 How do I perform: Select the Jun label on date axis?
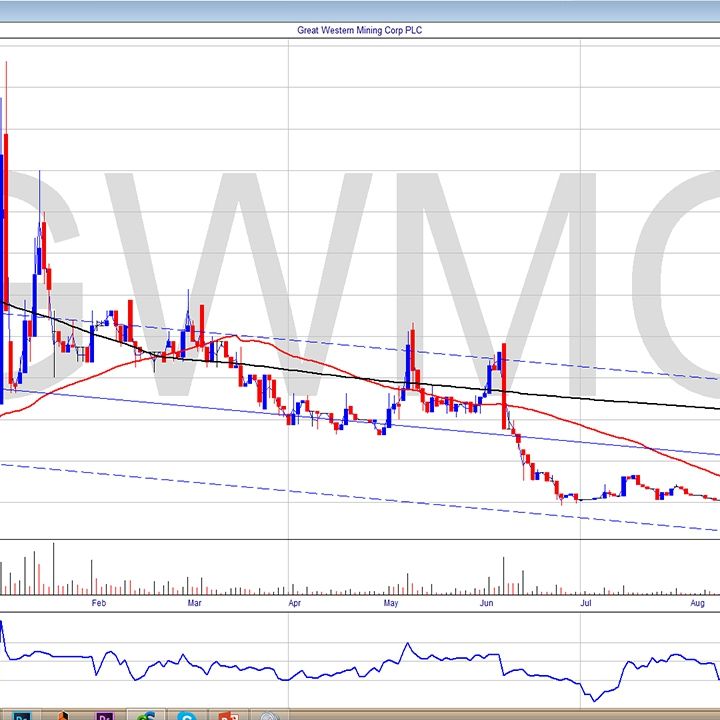(487, 603)
